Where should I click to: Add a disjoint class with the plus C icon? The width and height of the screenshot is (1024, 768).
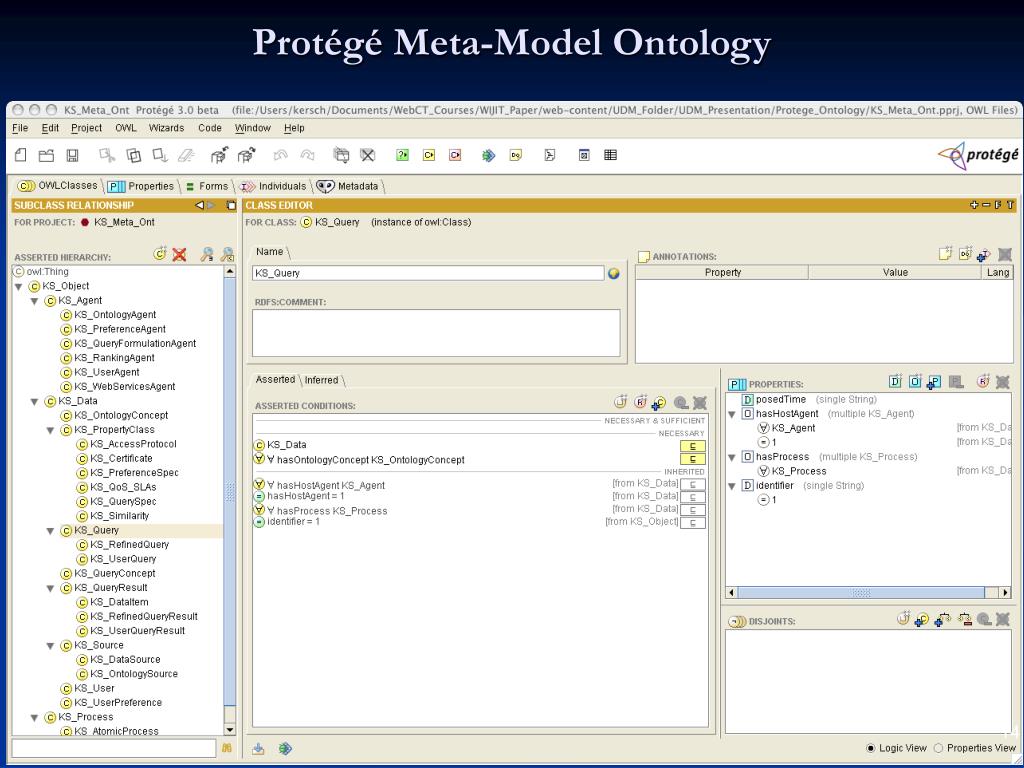[x=921, y=619]
